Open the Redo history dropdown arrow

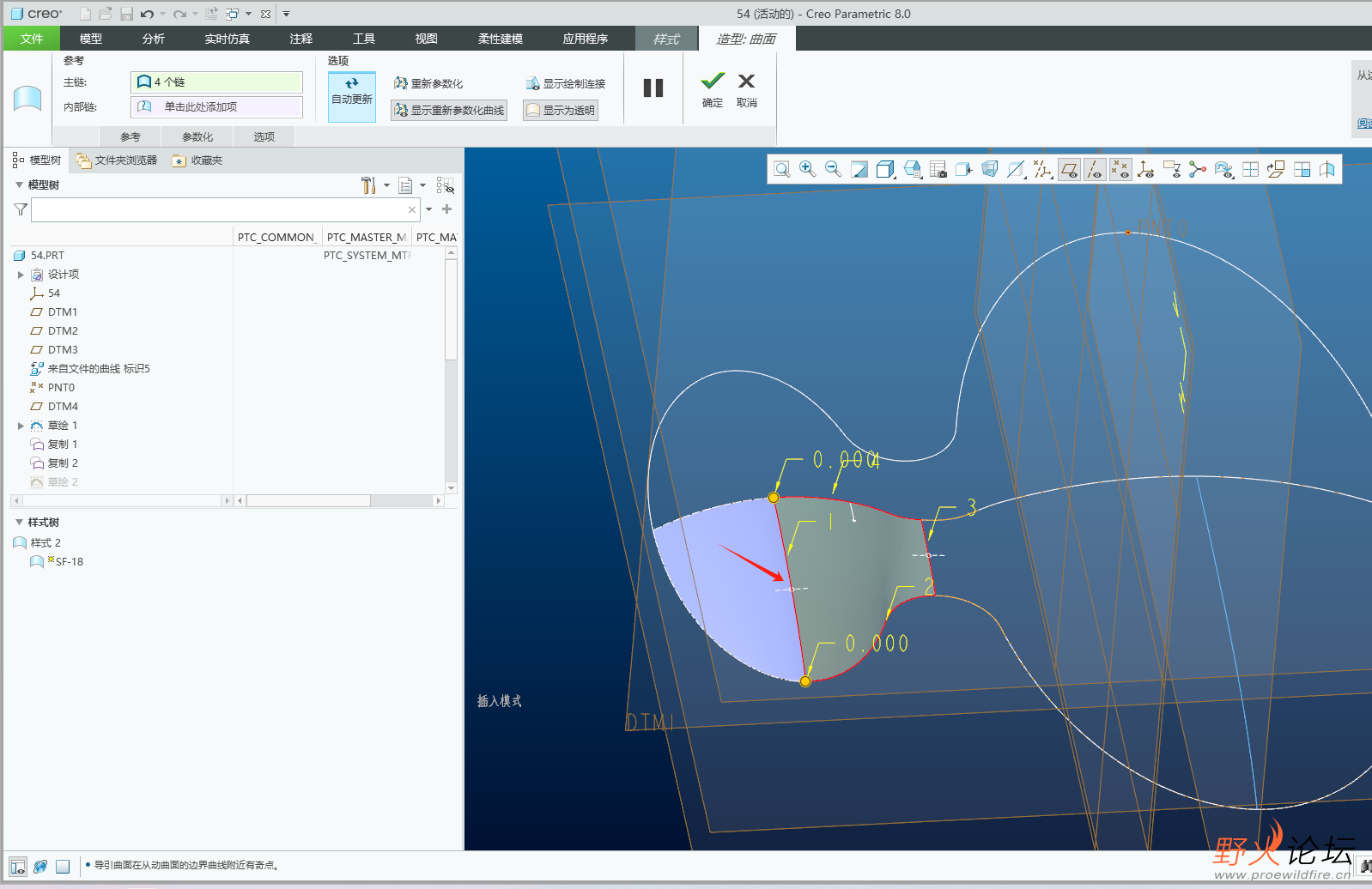click(196, 14)
